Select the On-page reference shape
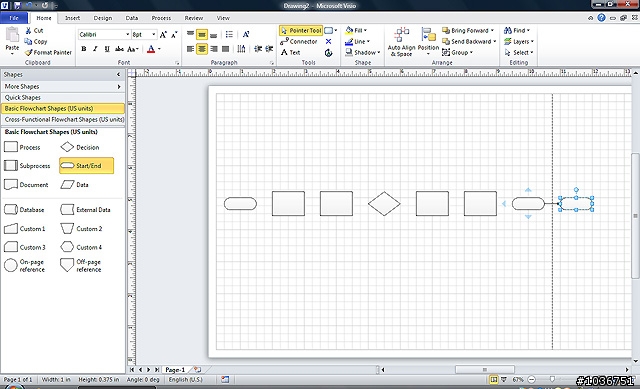 pos(24,265)
